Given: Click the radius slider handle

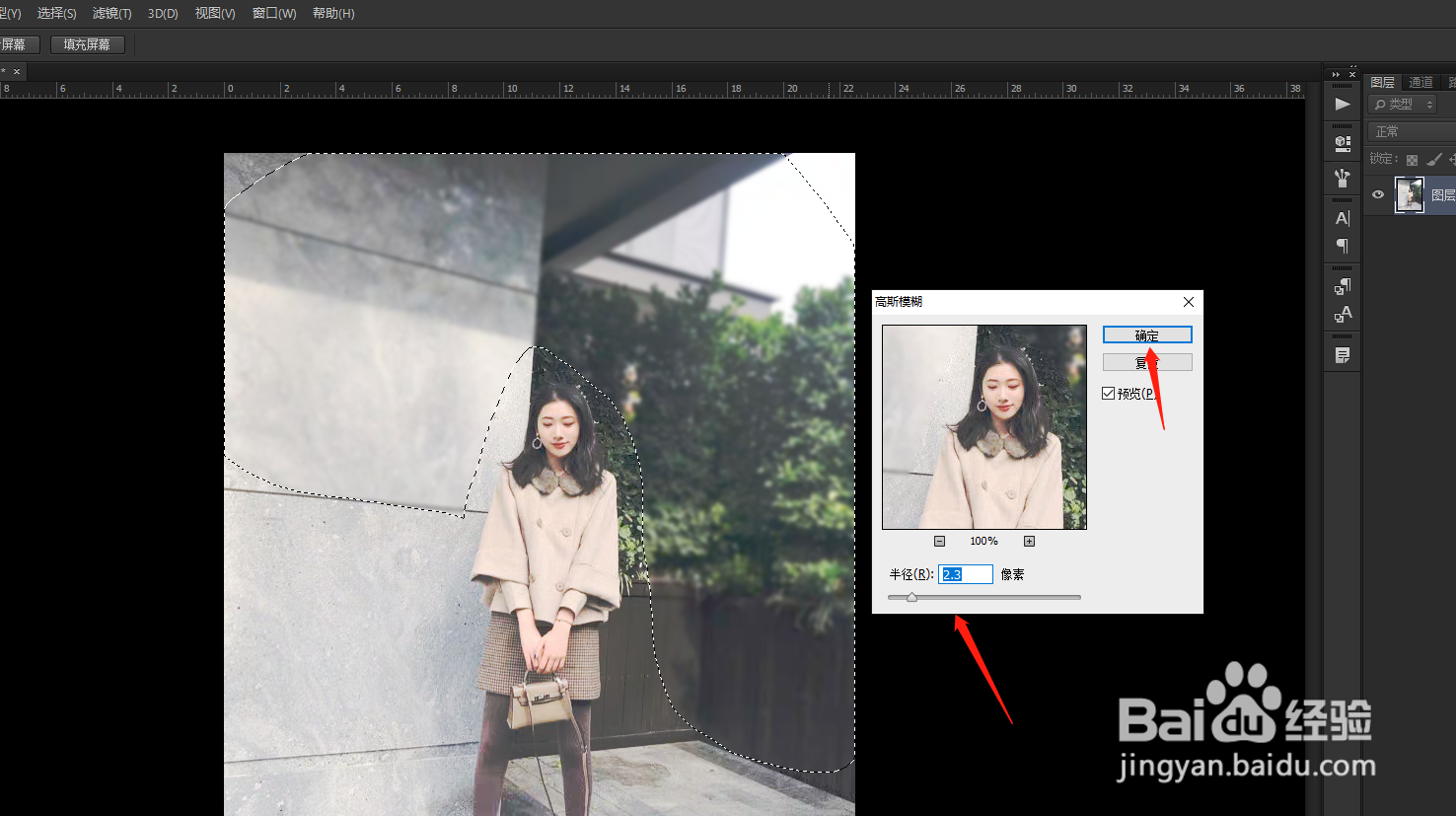Looking at the screenshot, I should [911, 597].
